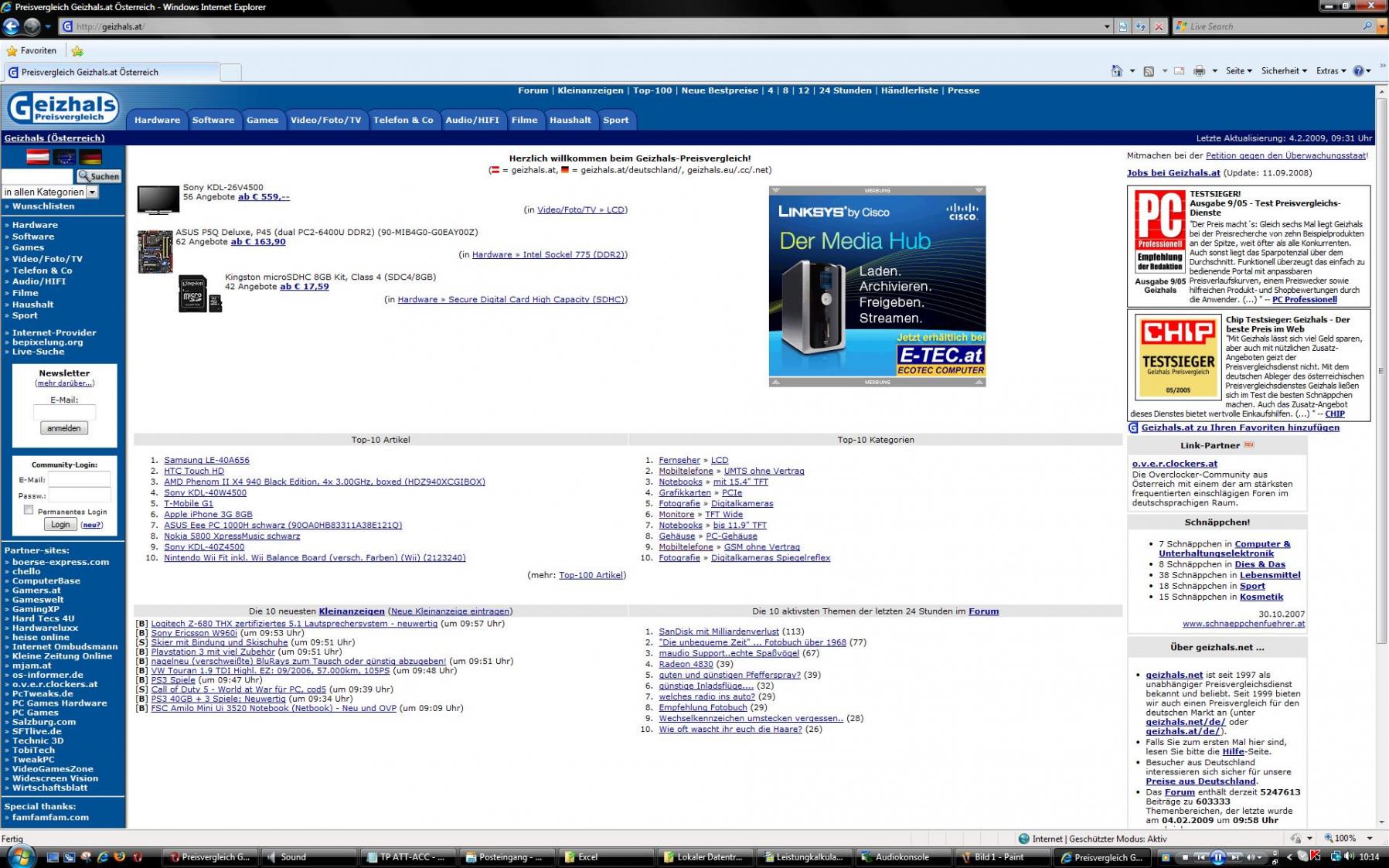Click the community Login button
Viewport: 1389px width, 868px height.
click(x=60, y=524)
